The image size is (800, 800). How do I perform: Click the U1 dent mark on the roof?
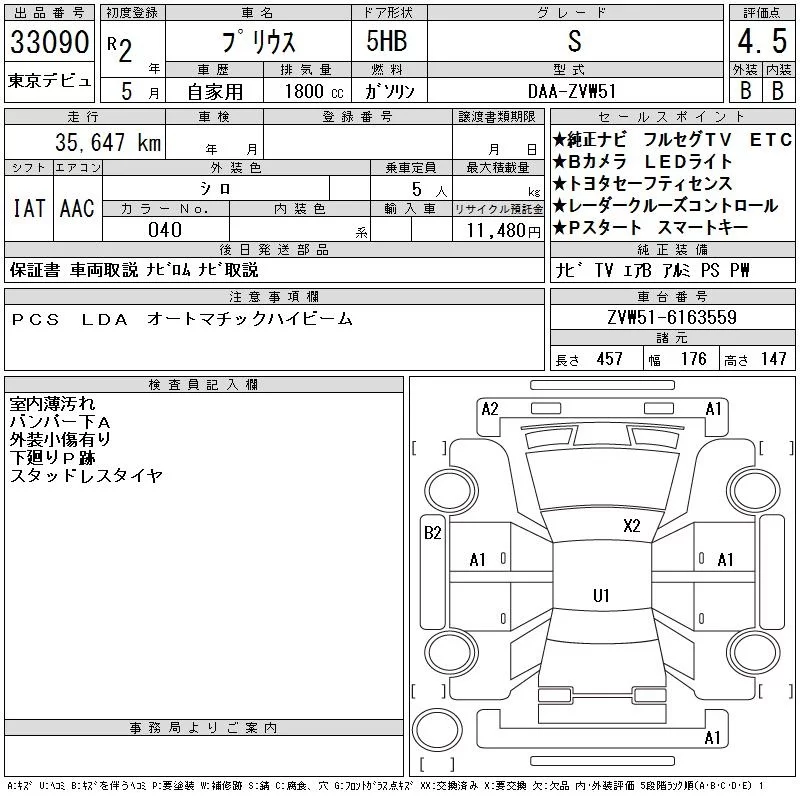601,595
